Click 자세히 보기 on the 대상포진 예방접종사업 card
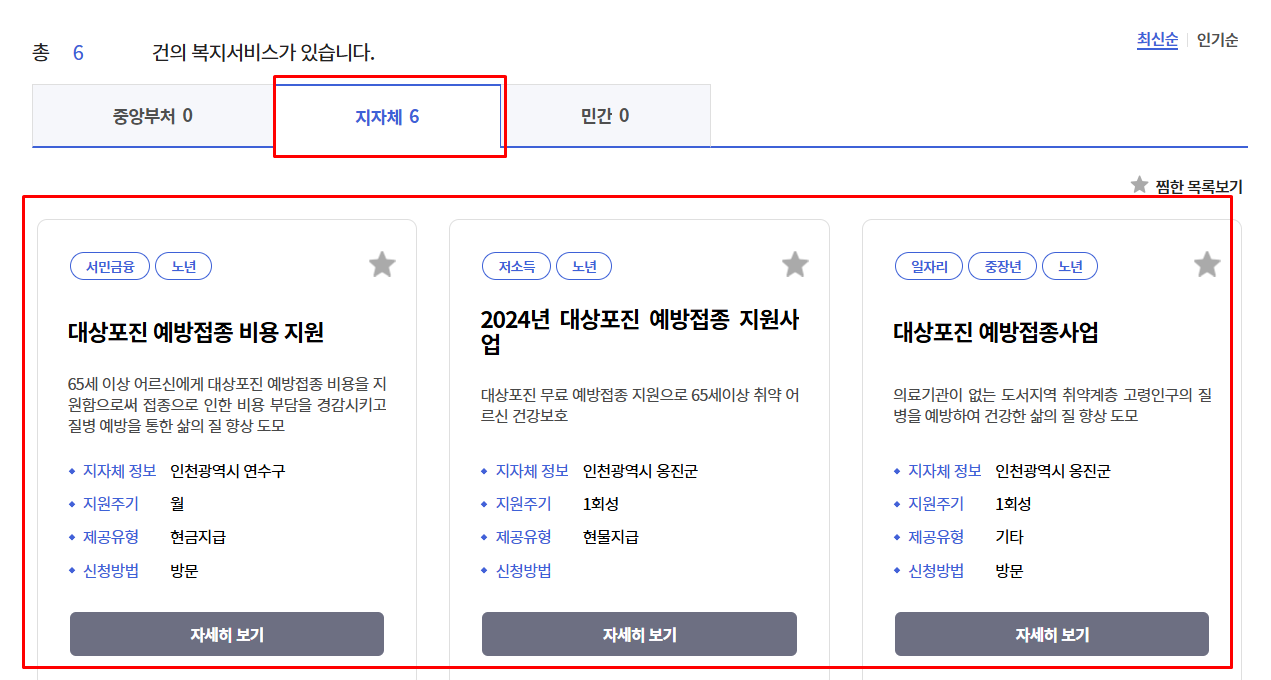Screen dimensions: 1271x680 click(1051, 633)
